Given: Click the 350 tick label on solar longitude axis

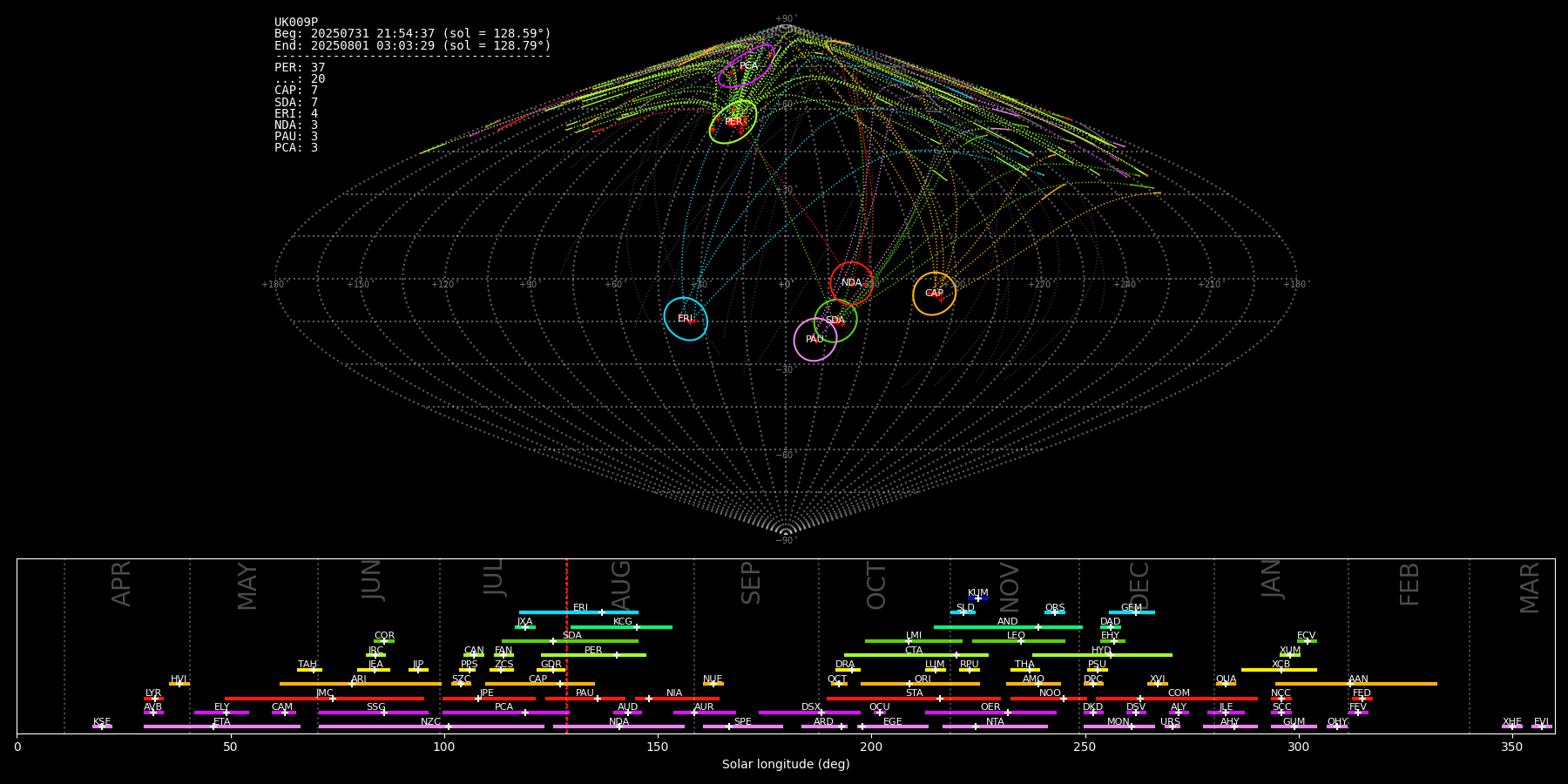Looking at the screenshot, I should tap(1511, 747).
